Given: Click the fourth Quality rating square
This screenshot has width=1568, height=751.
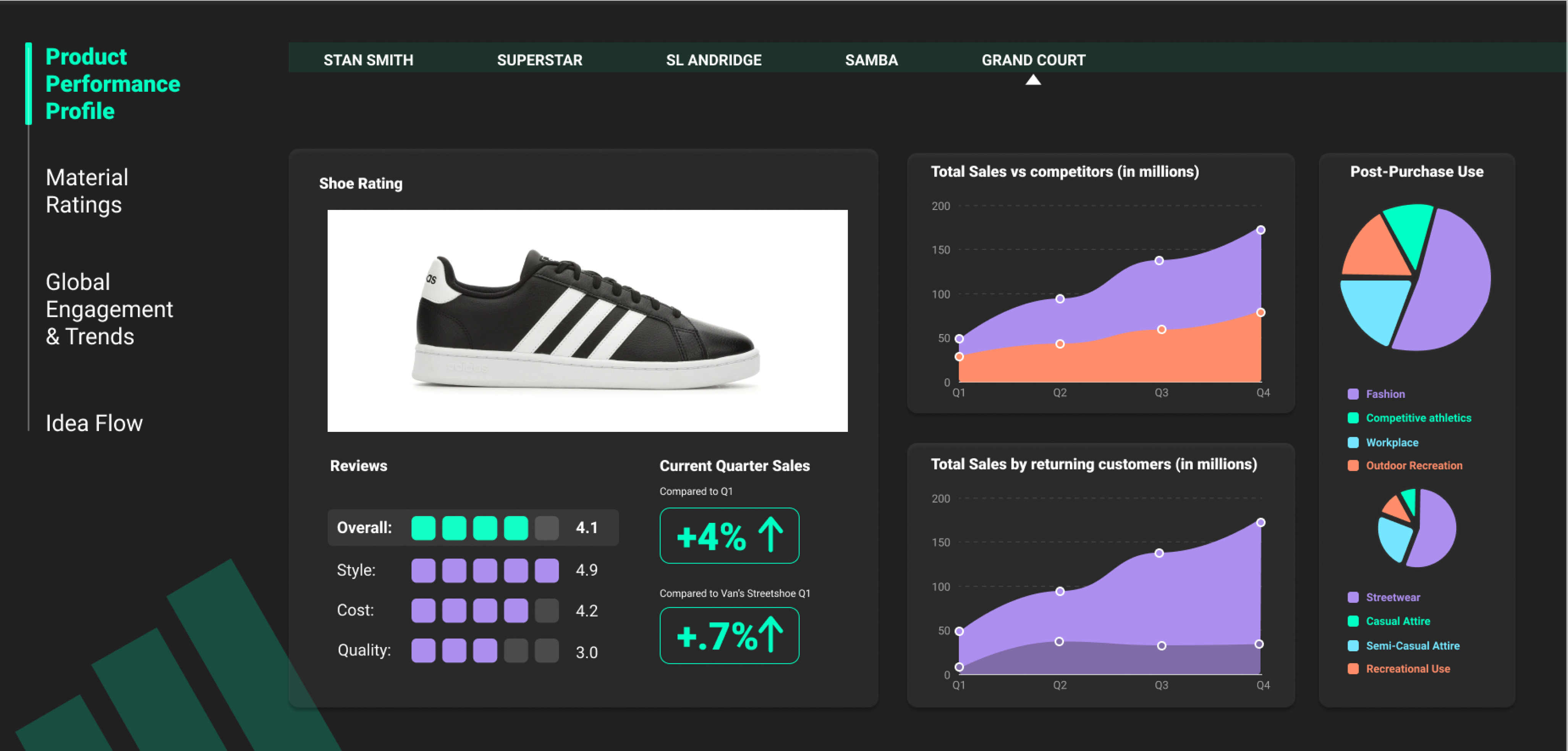Looking at the screenshot, I should click(516, 650).
